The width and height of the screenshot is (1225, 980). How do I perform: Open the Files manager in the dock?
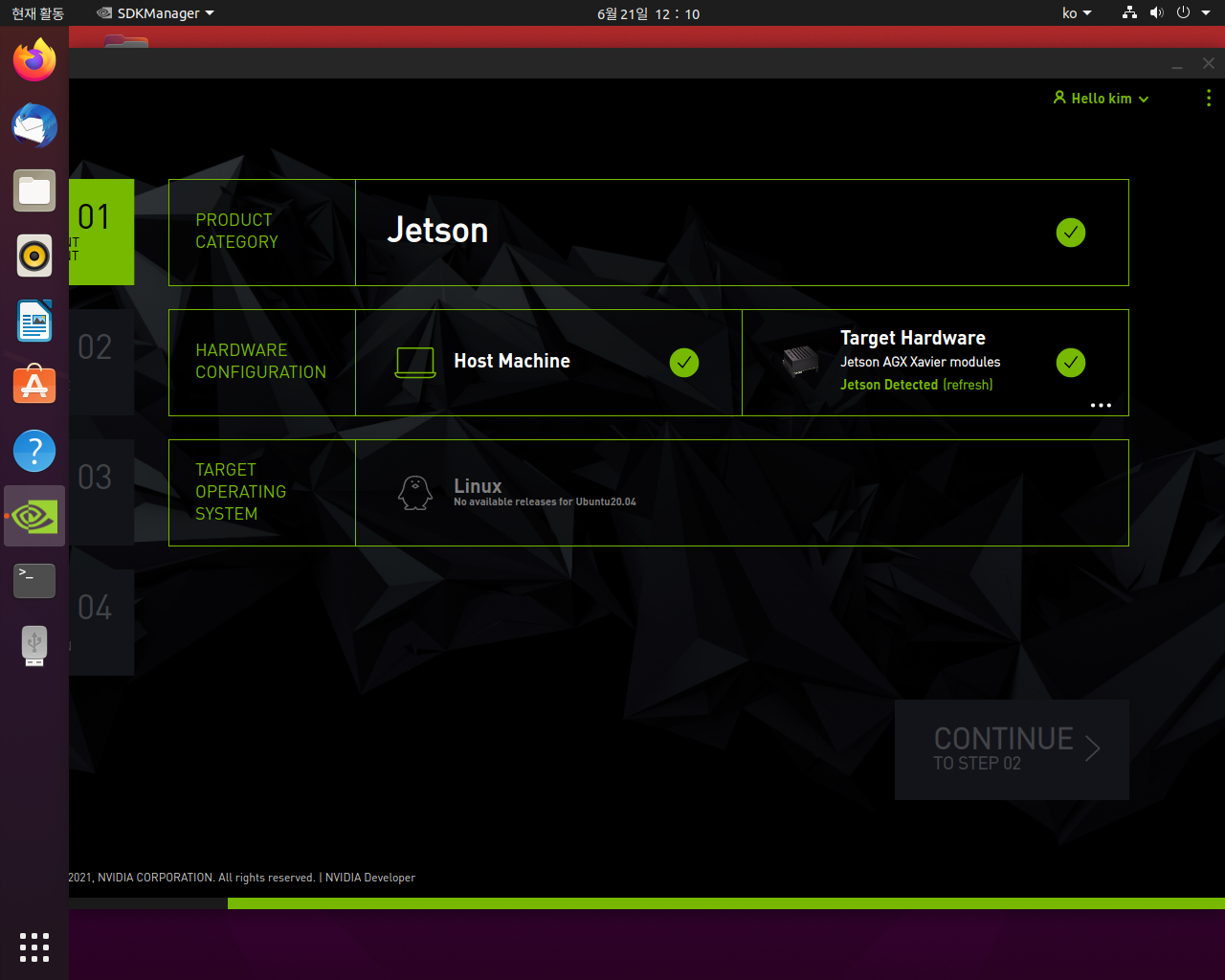point(34,190)
